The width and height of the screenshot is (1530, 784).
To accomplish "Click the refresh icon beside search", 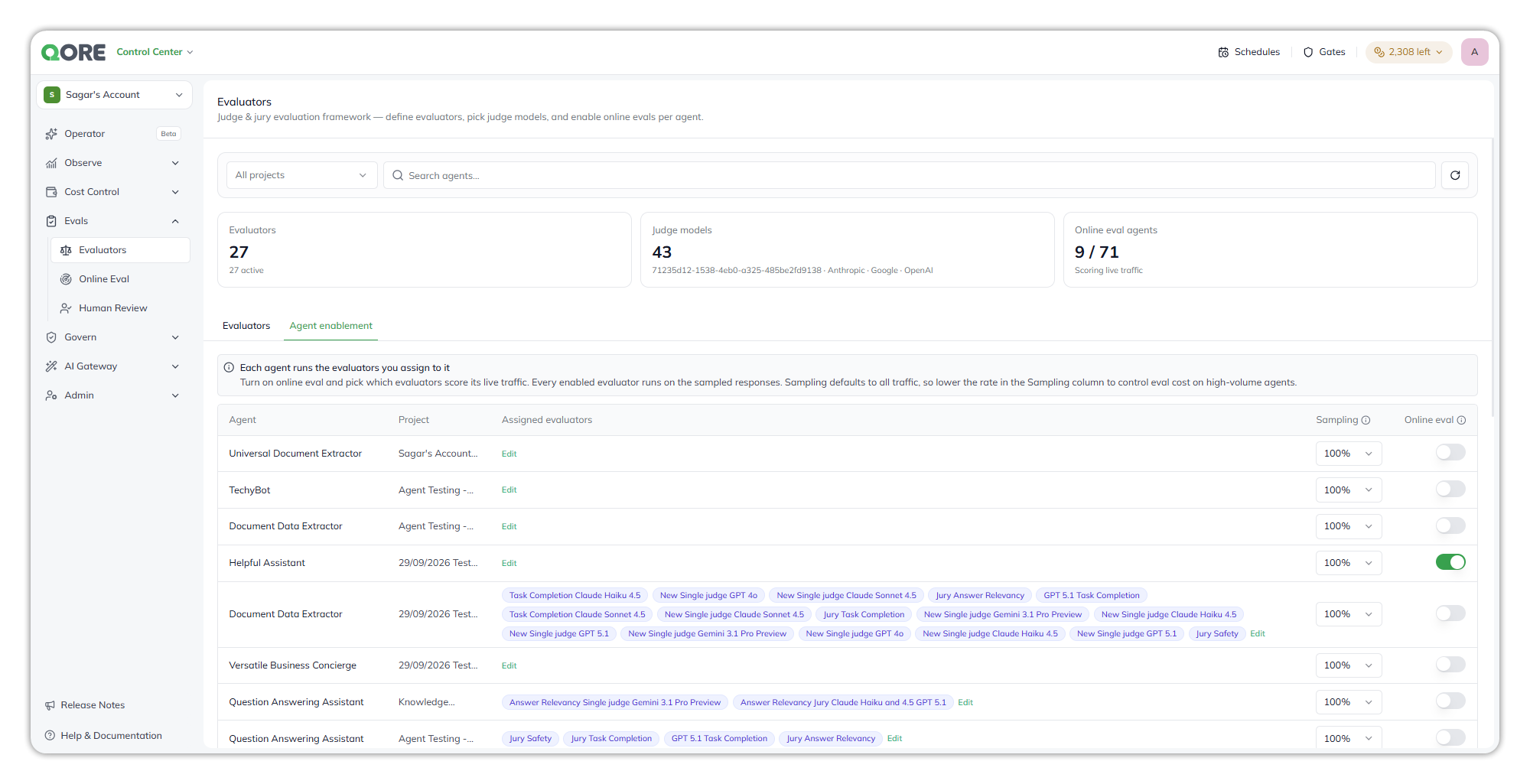I will [x=1455, y=175].
